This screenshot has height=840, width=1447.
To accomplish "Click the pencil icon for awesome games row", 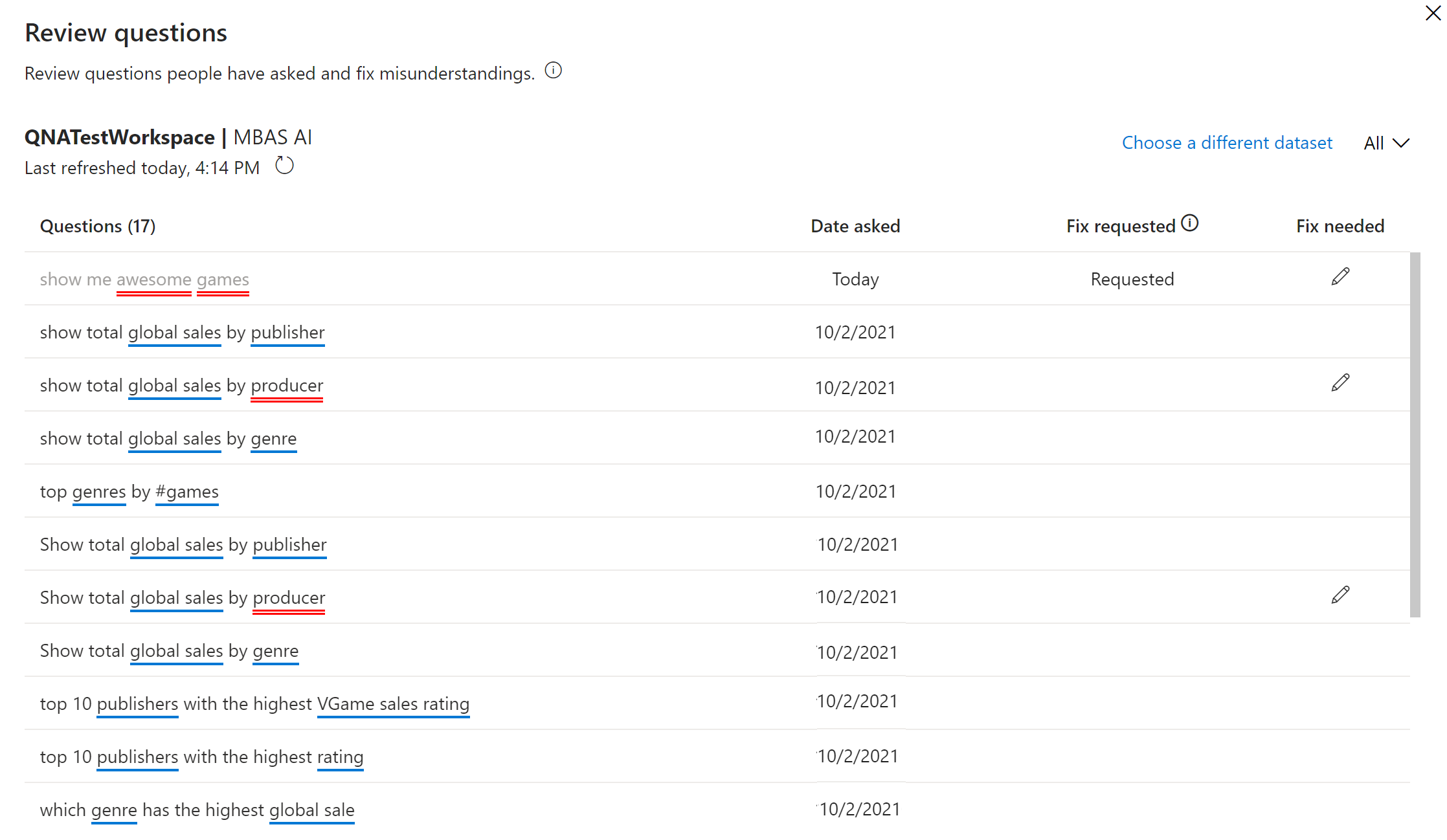I will 1340,277.
